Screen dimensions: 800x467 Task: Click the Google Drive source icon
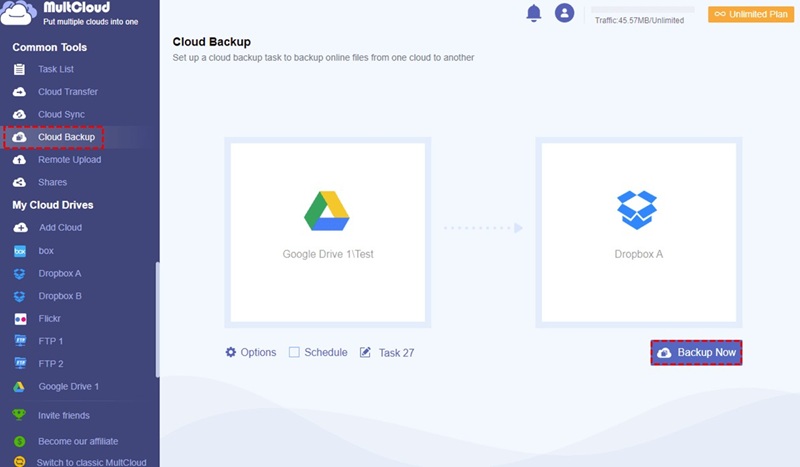[x=326, y=210]
